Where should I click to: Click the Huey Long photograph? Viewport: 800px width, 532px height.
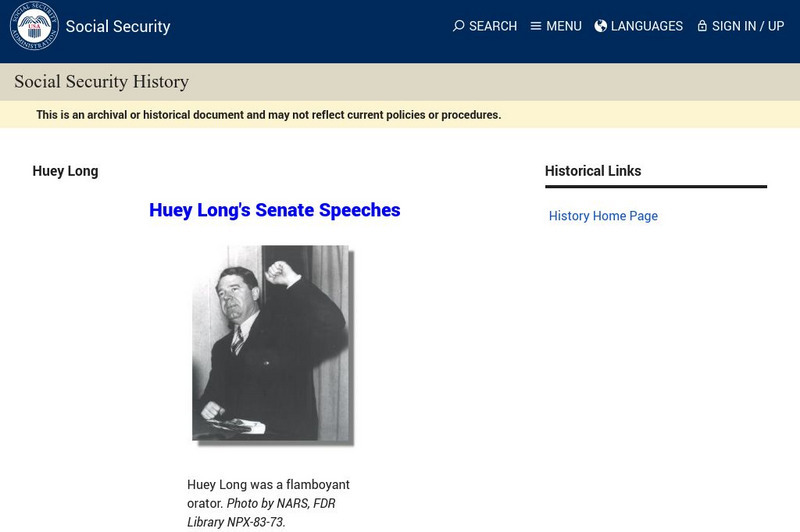click(273, 345)
